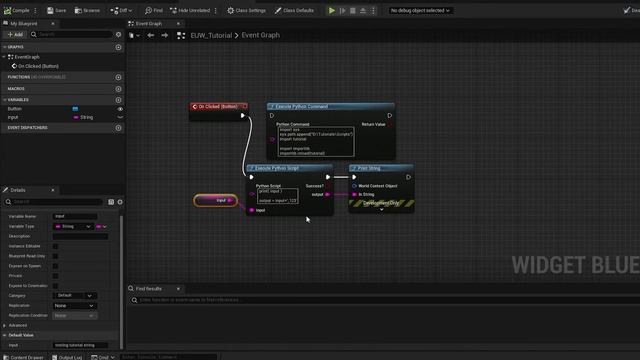Viewport: 640px width, 360px height.
Task: Edit the Variable Name field
Action: [75, 216]
